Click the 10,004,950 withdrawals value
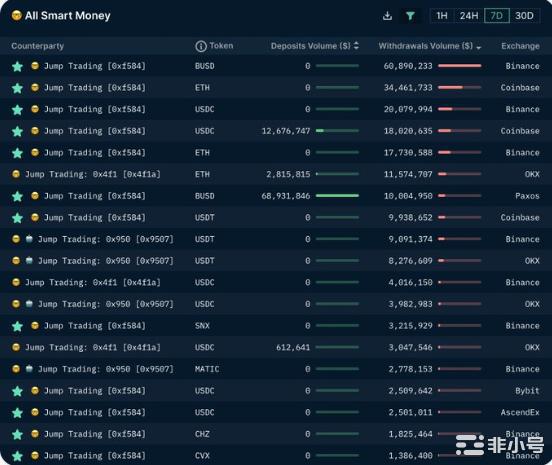The width and height of the screenshot is (552, 465). [408, 196]
